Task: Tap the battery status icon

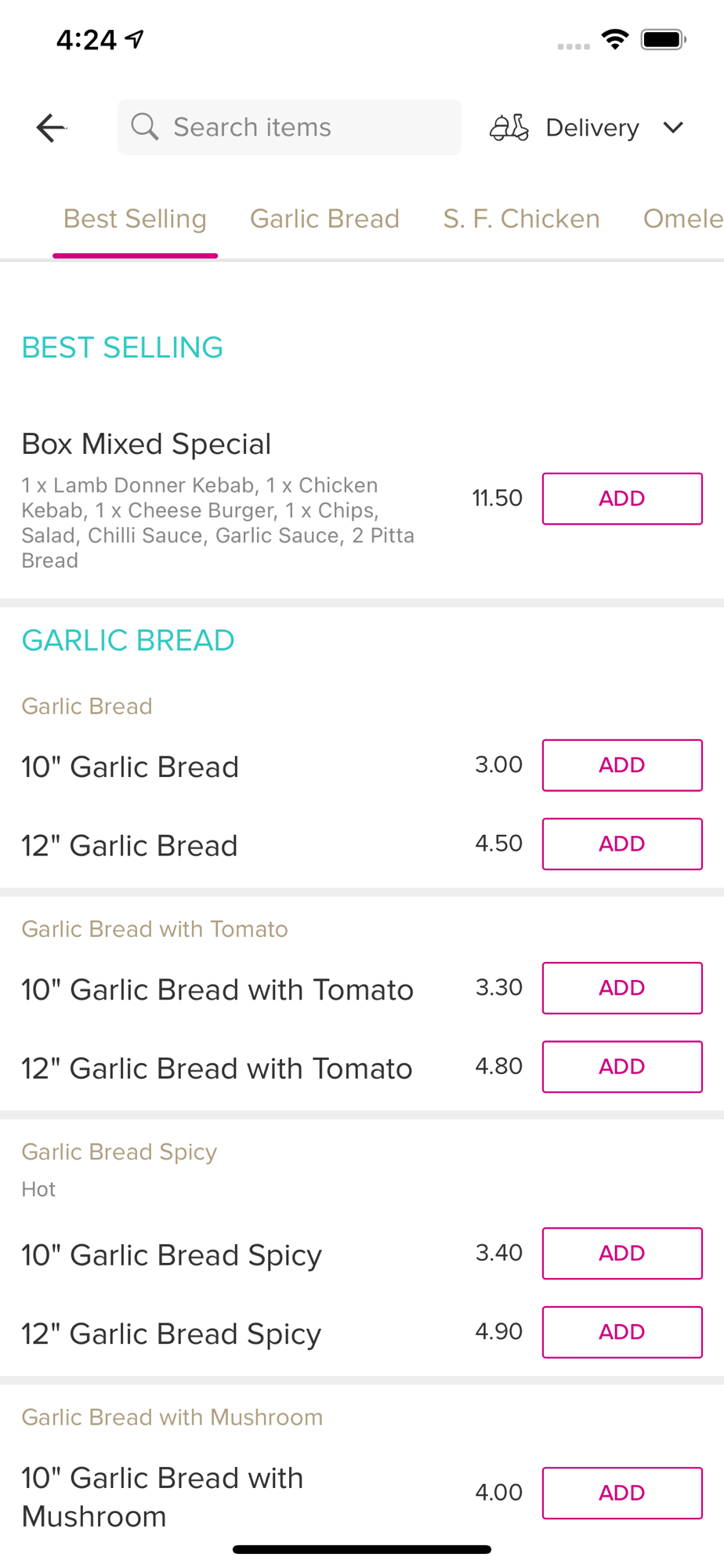Action: point(664,39)
